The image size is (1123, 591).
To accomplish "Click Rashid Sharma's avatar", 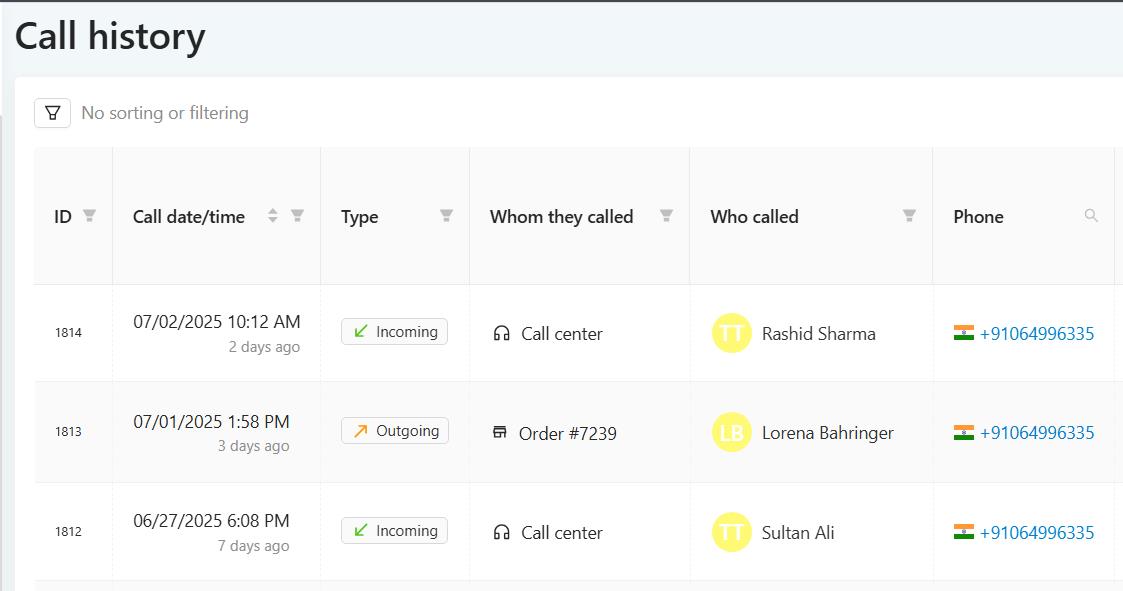I will (731, 333).
